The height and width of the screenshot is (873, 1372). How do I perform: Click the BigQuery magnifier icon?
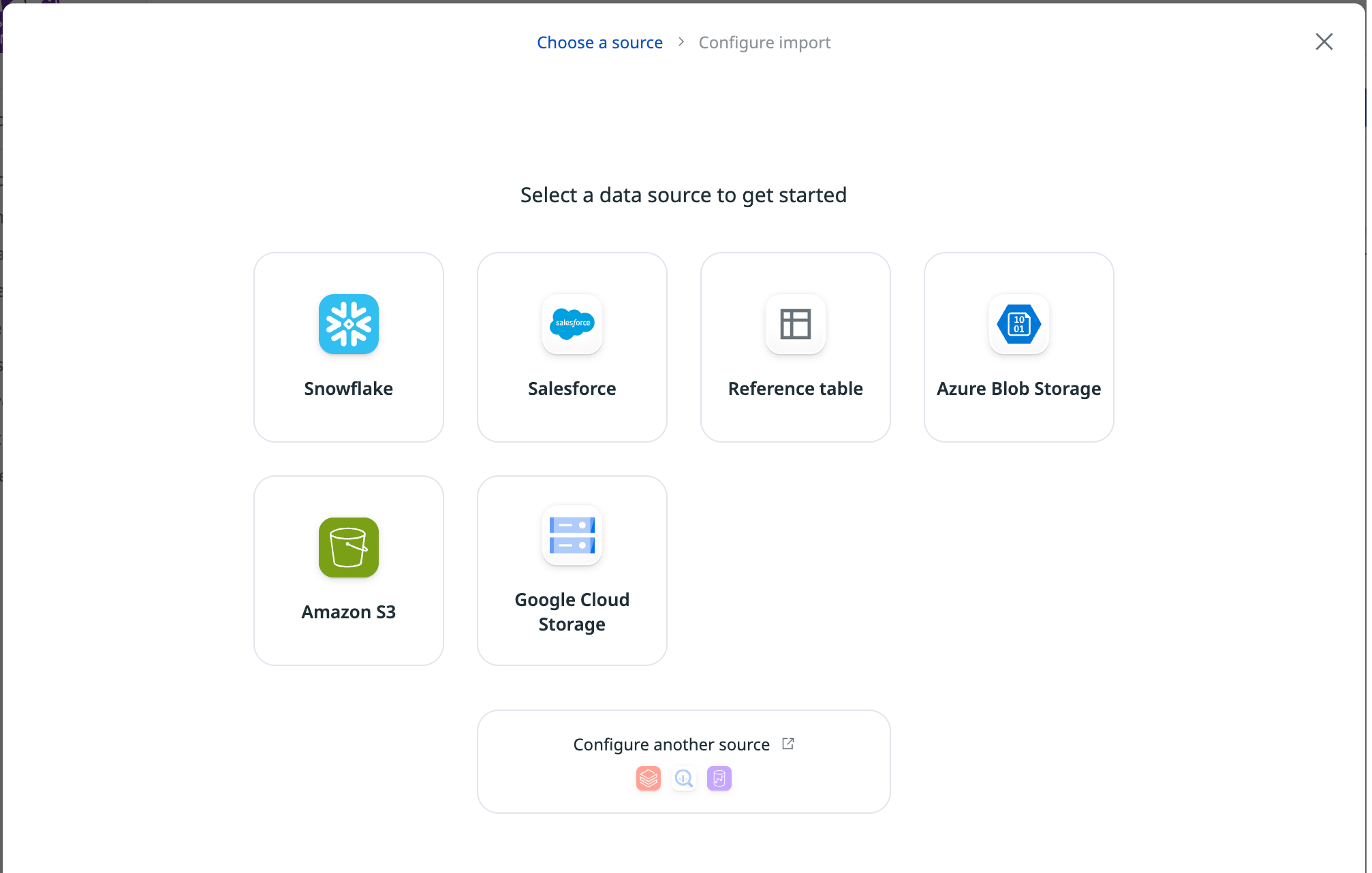click(683, 778)
